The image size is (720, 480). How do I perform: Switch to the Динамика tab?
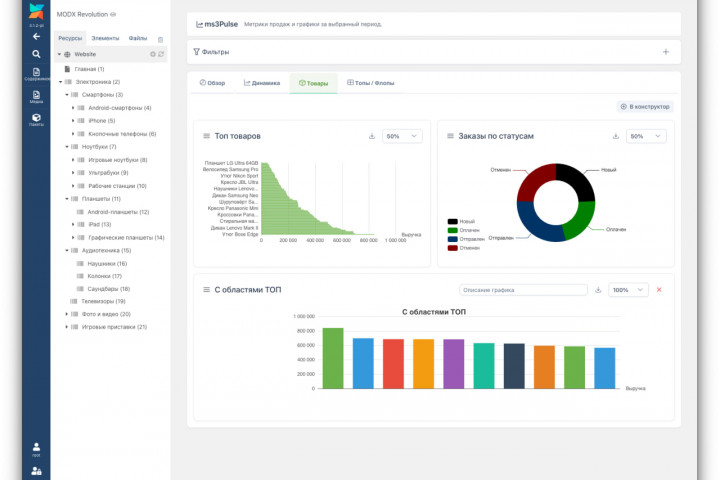(x=262, y=84)
